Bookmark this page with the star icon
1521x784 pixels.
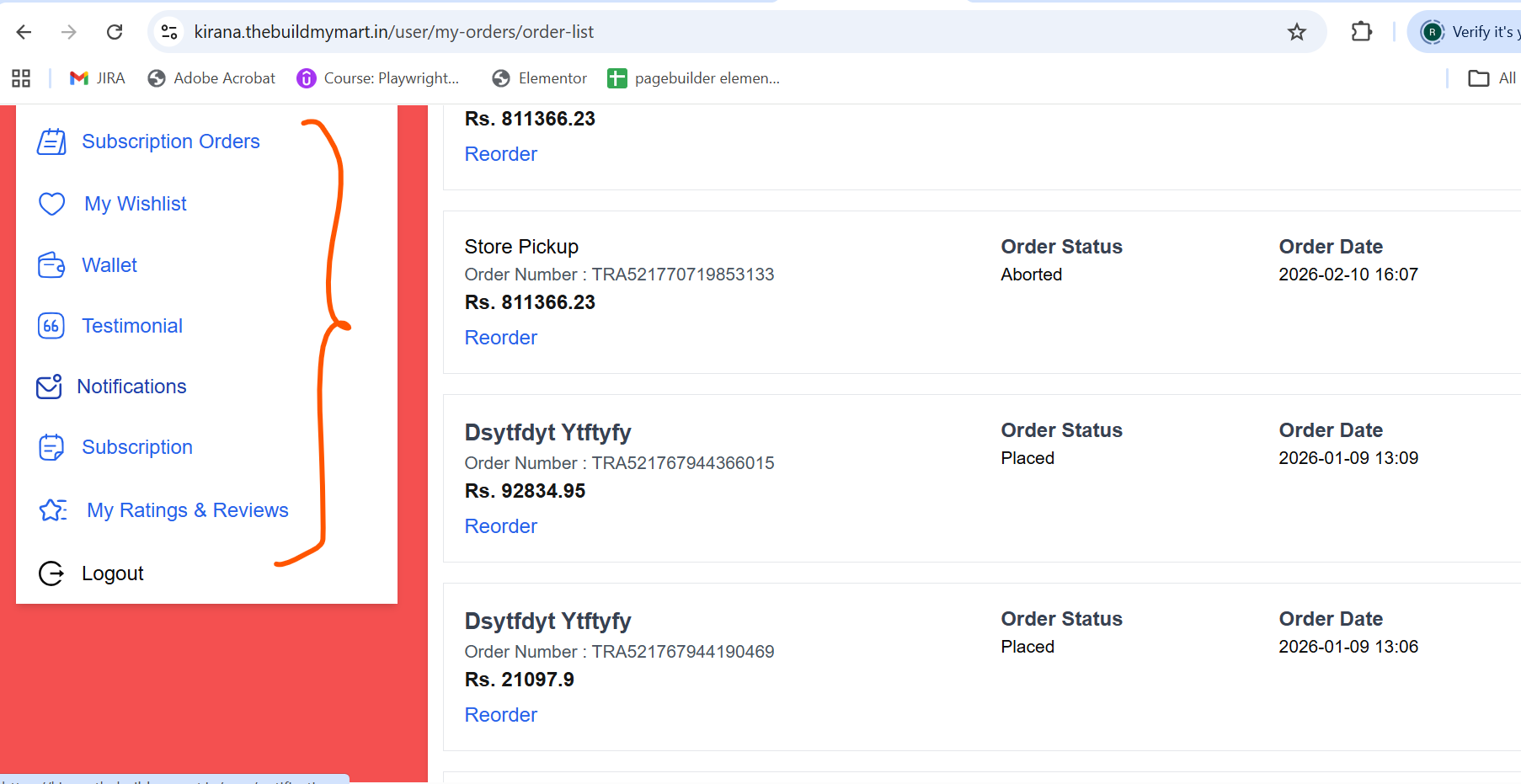coord(1296,32)
